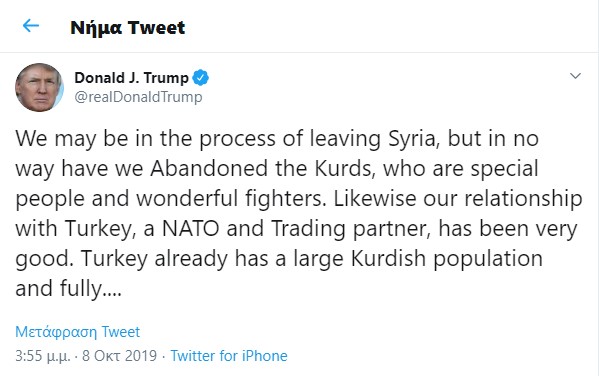The image size is (599, 376).
Task: Click the phrase Trading partner in tweet
Action: point(351,229)
